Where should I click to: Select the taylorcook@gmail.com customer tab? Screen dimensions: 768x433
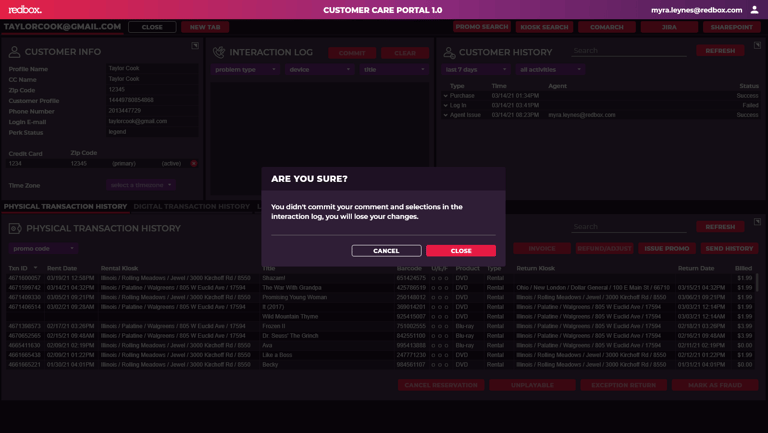click(62, 26)
